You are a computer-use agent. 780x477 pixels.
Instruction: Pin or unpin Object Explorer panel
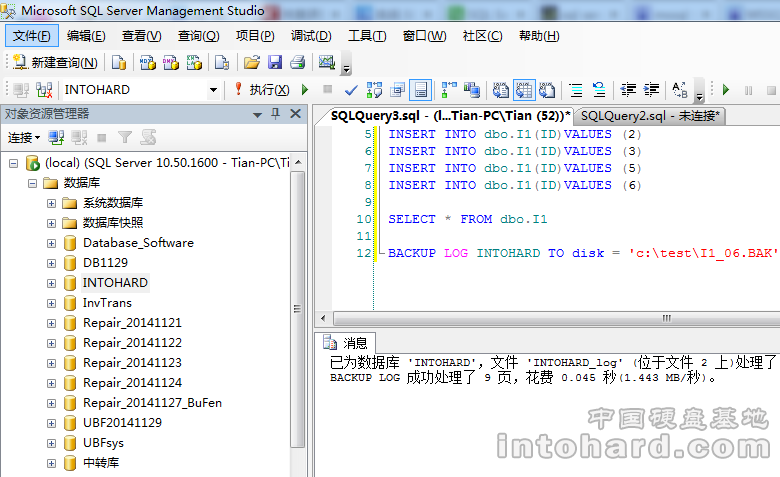click(x=277, y=113)
